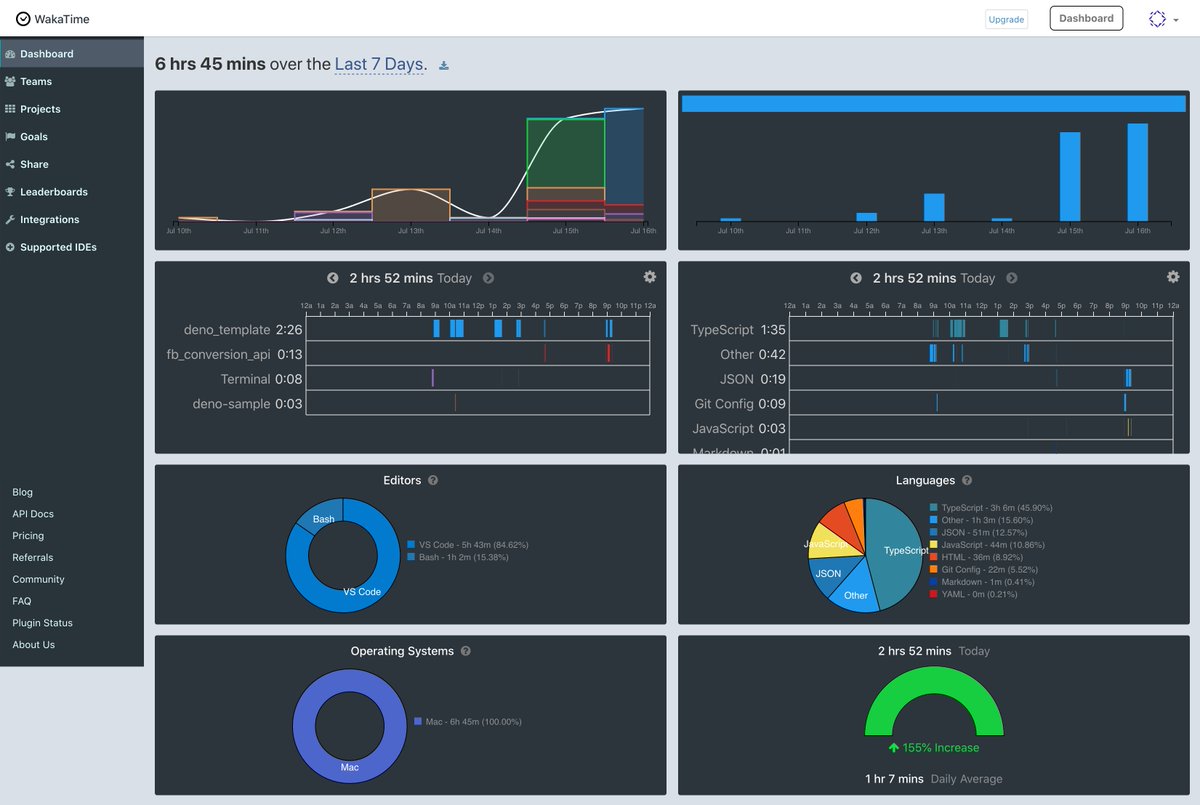Open the Referrals link
1200x805 pixels.
(x=33, y=558)
